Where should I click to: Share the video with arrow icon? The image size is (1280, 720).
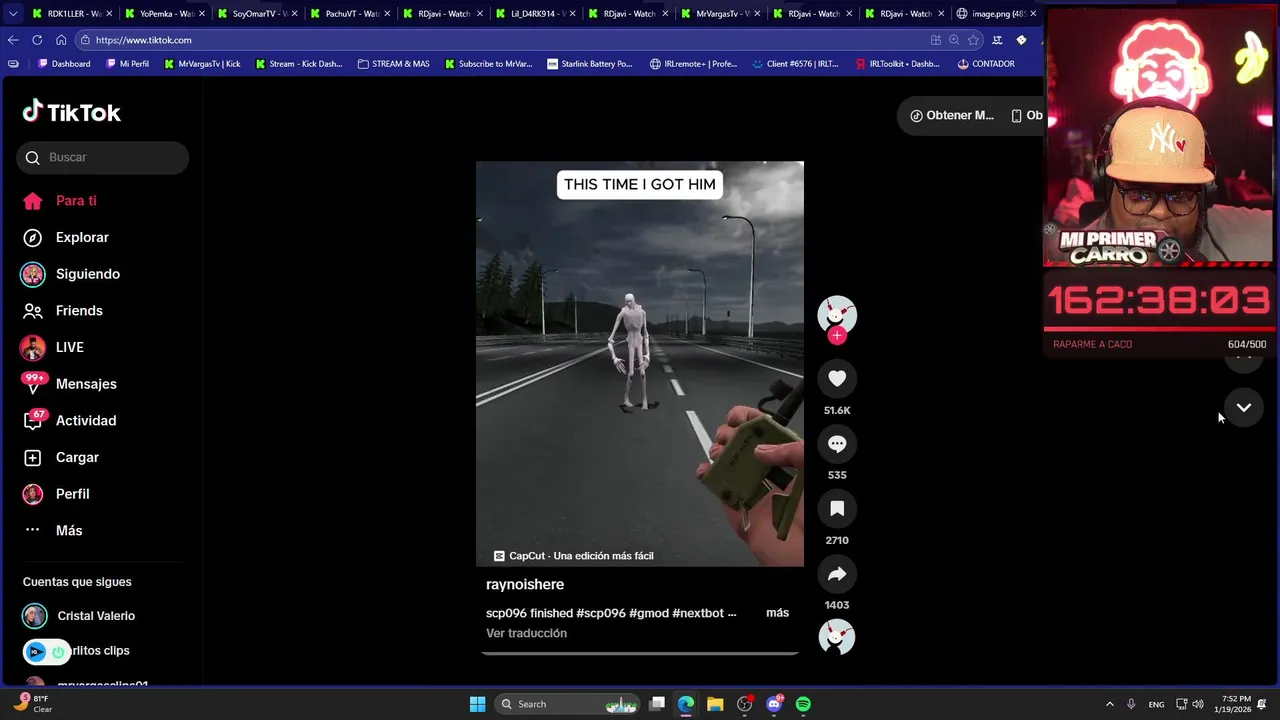(837, 574)
